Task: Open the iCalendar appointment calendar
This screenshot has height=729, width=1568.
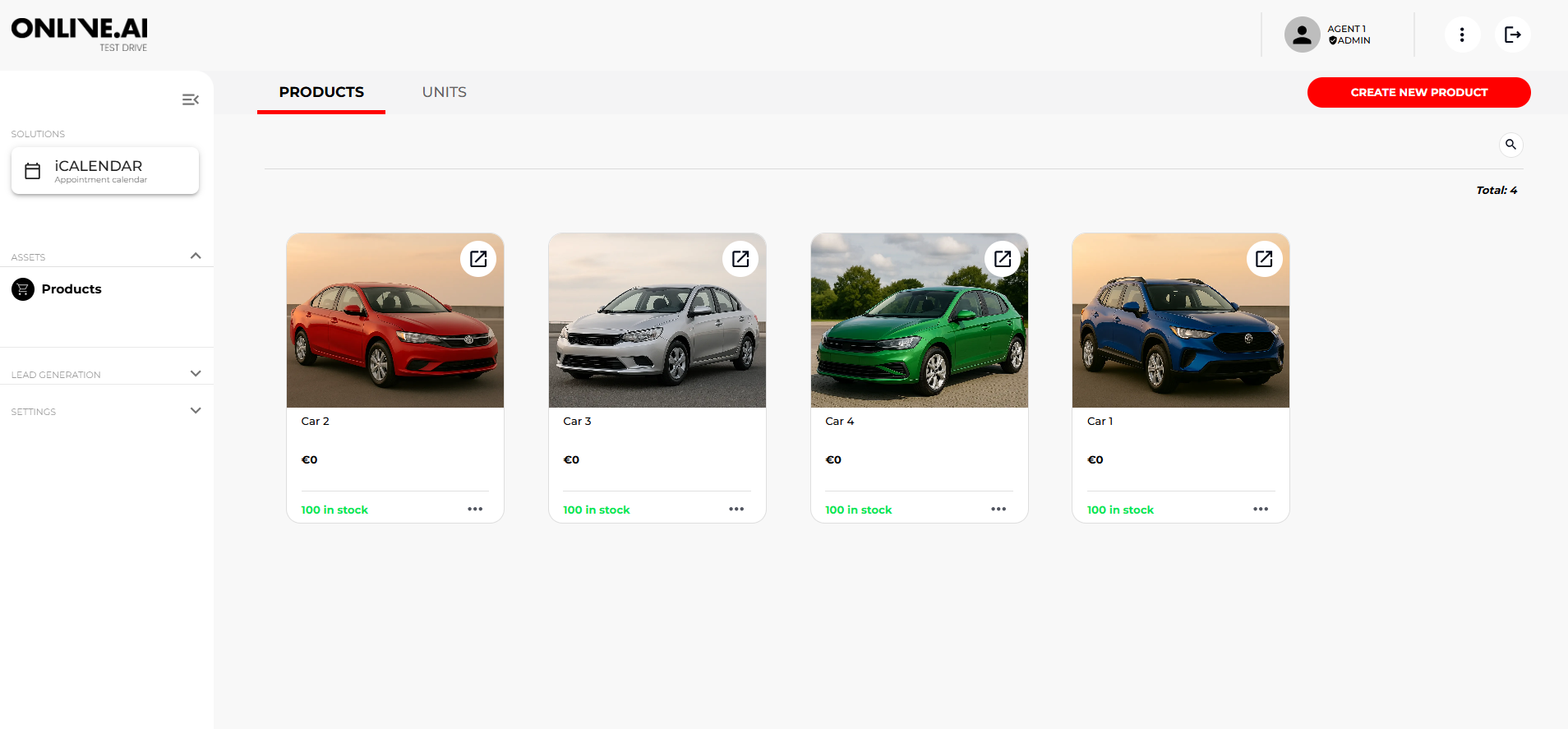Action: point(105,171)
